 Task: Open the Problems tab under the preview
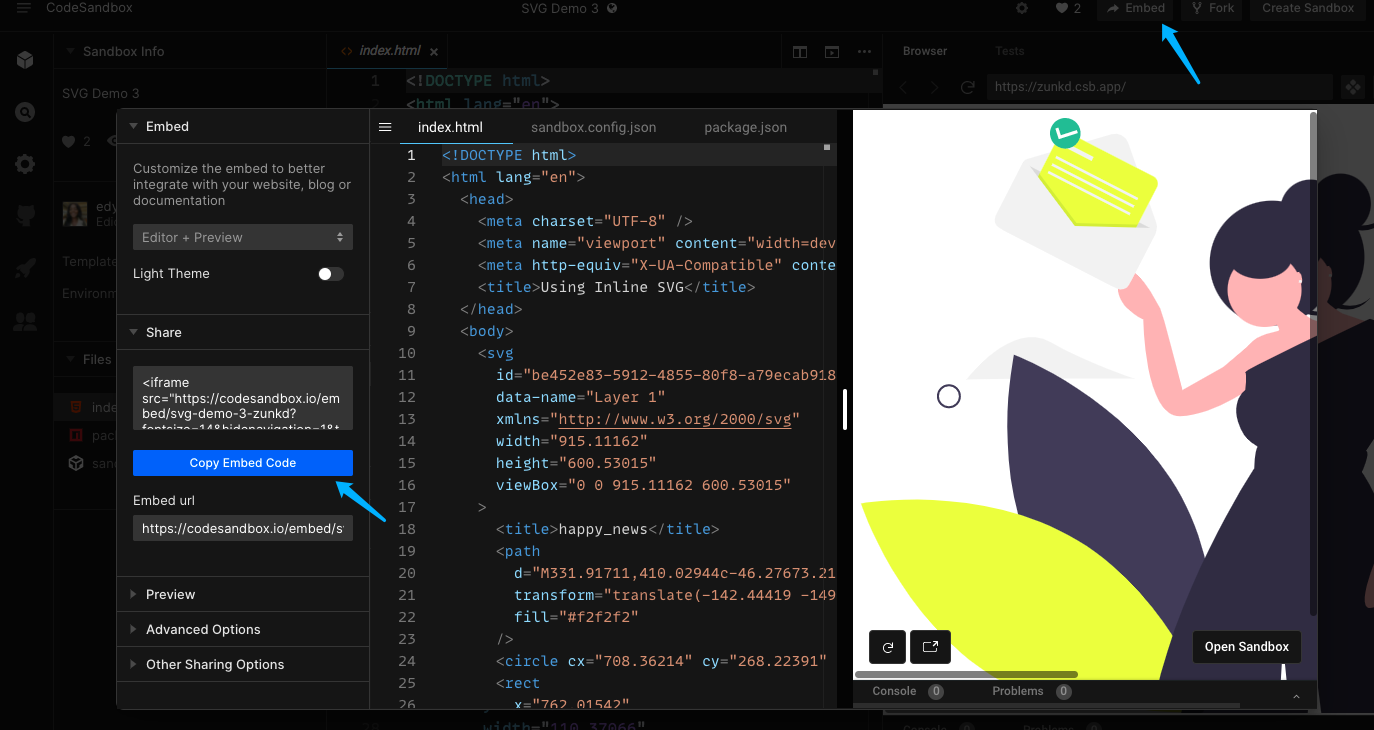coord(1031,691)
